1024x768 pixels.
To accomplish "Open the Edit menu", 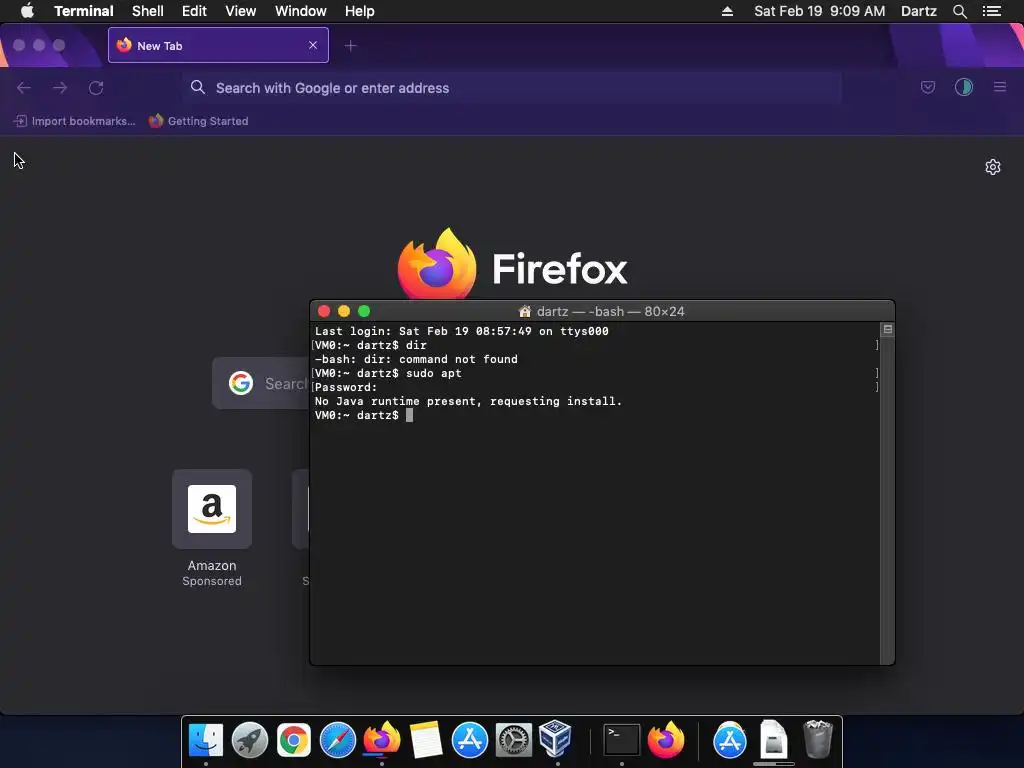I will point(194,11).
